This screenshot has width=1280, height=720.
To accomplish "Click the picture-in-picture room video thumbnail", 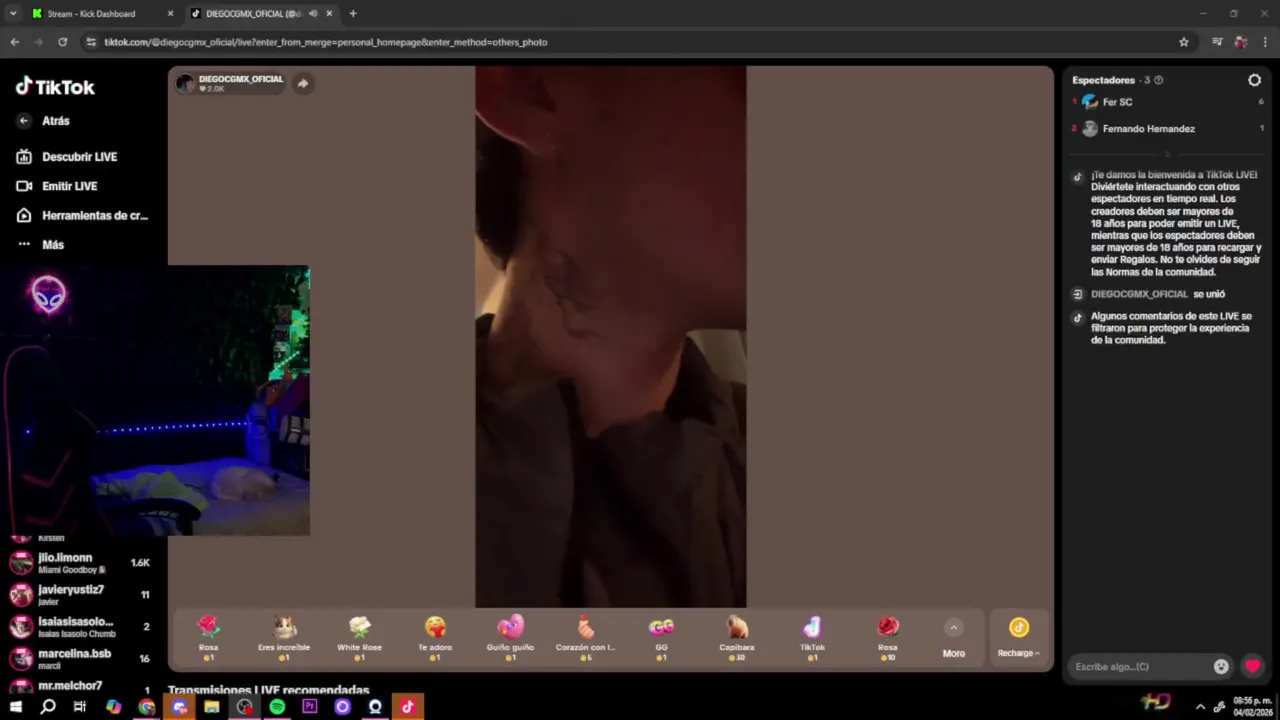I will (x=155, y=400).
